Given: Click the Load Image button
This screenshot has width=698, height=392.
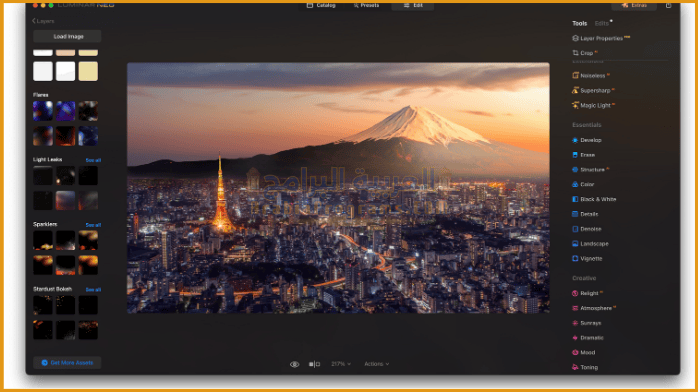Looking at the screenshot, I should [x=67, y=36].
